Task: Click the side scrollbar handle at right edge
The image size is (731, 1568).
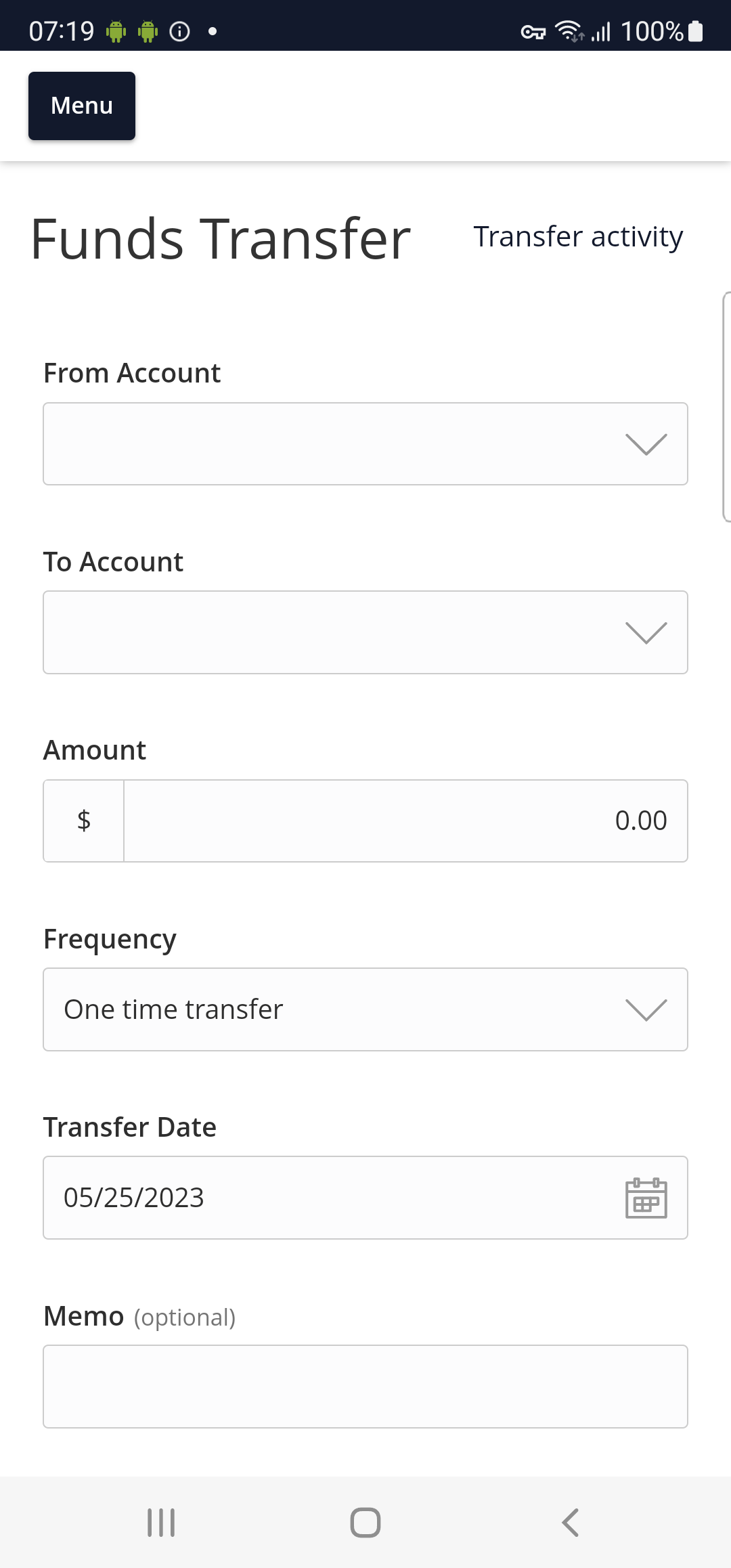Action: click(726, 407)
